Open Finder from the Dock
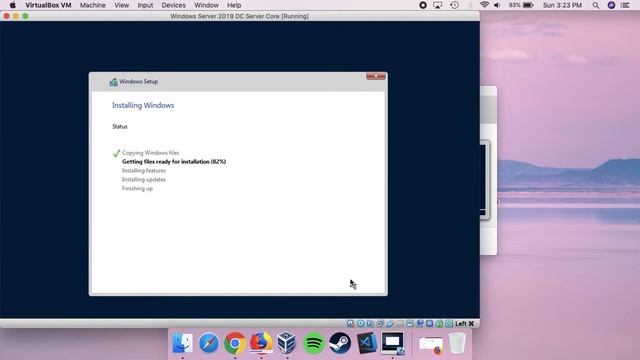Viewport: 640px width, 360px height. pos(182,342)
